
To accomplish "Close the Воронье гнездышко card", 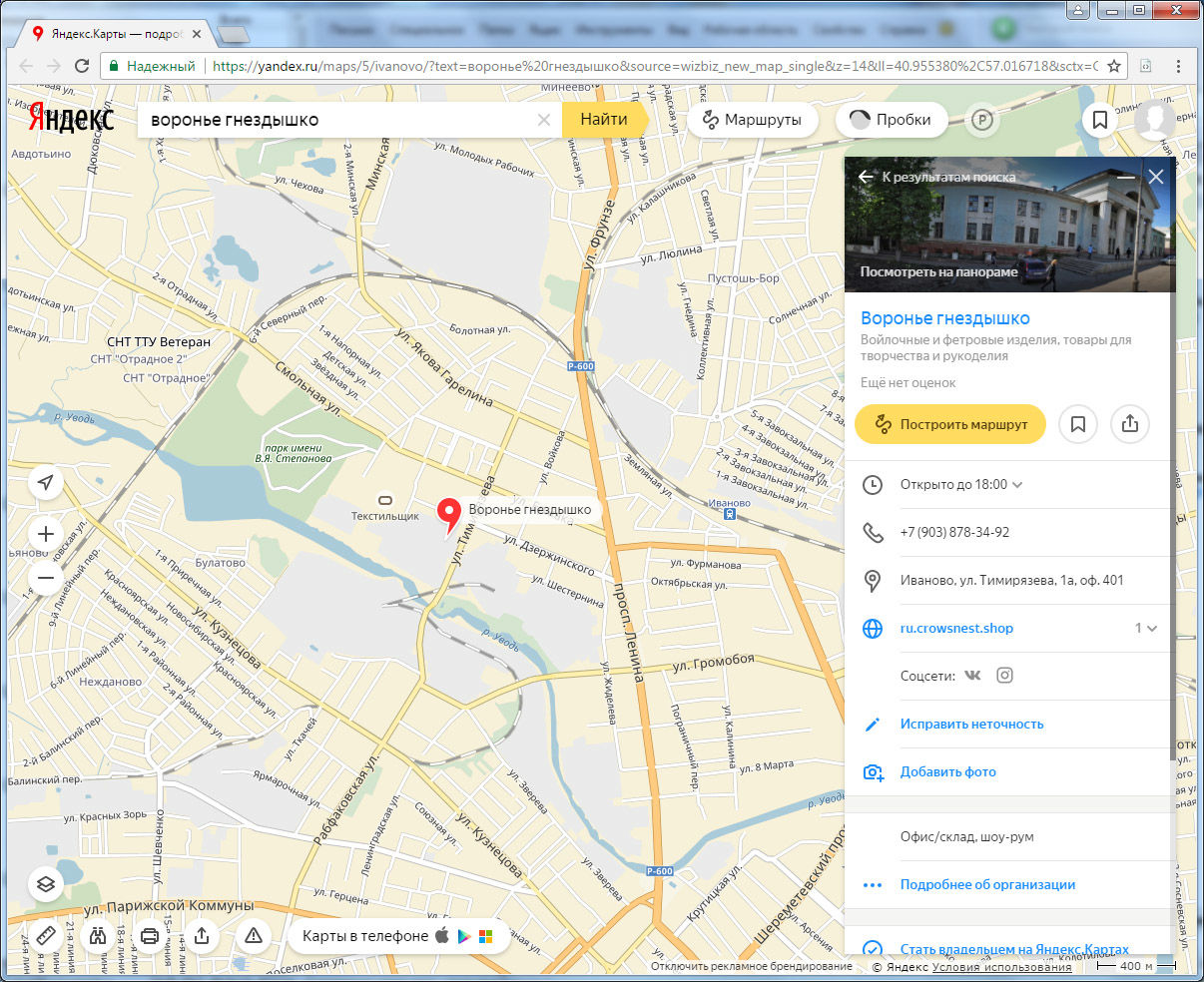I will (1156, 177).
